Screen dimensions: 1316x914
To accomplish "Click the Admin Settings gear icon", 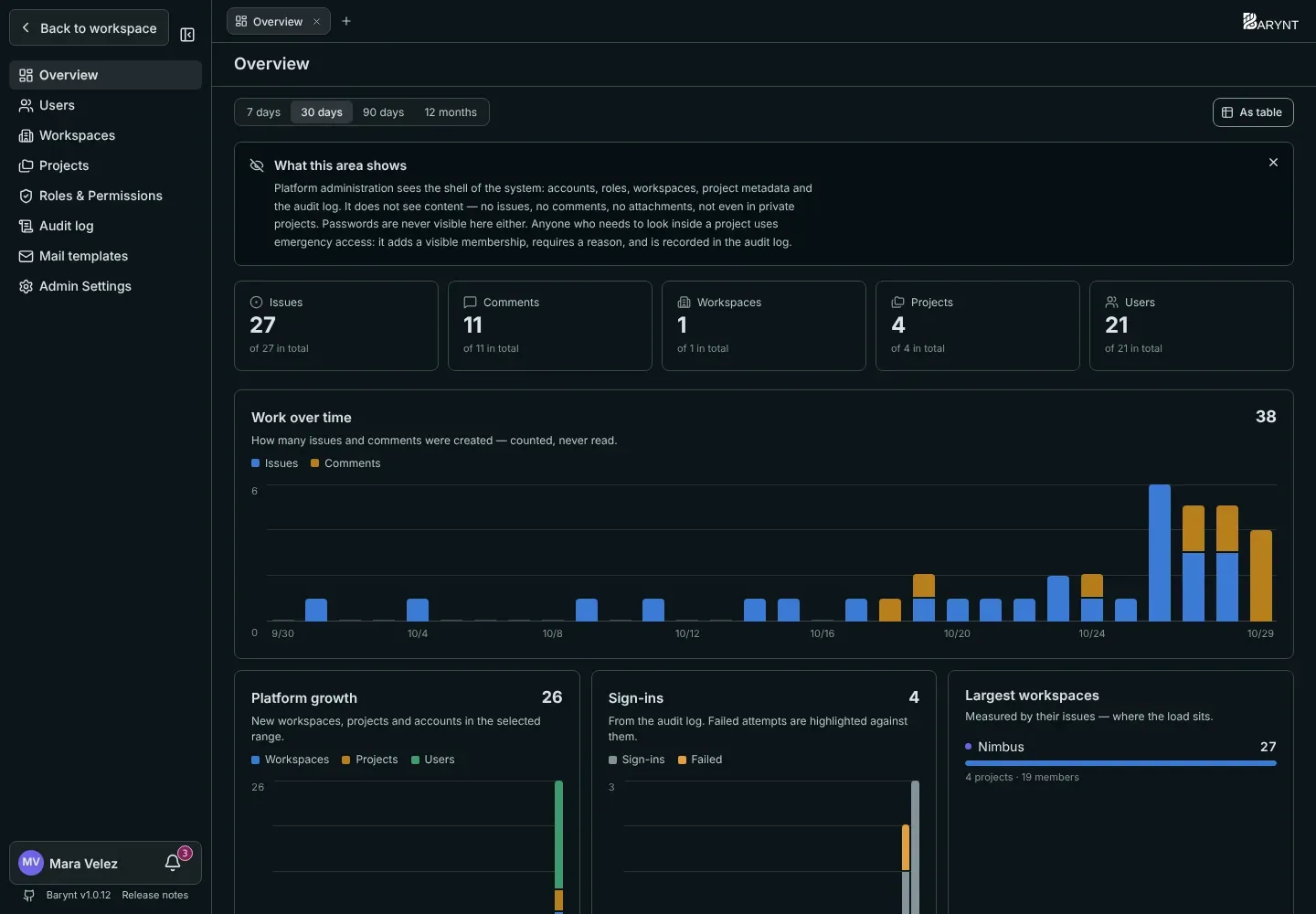I will [x=26, y=286].
